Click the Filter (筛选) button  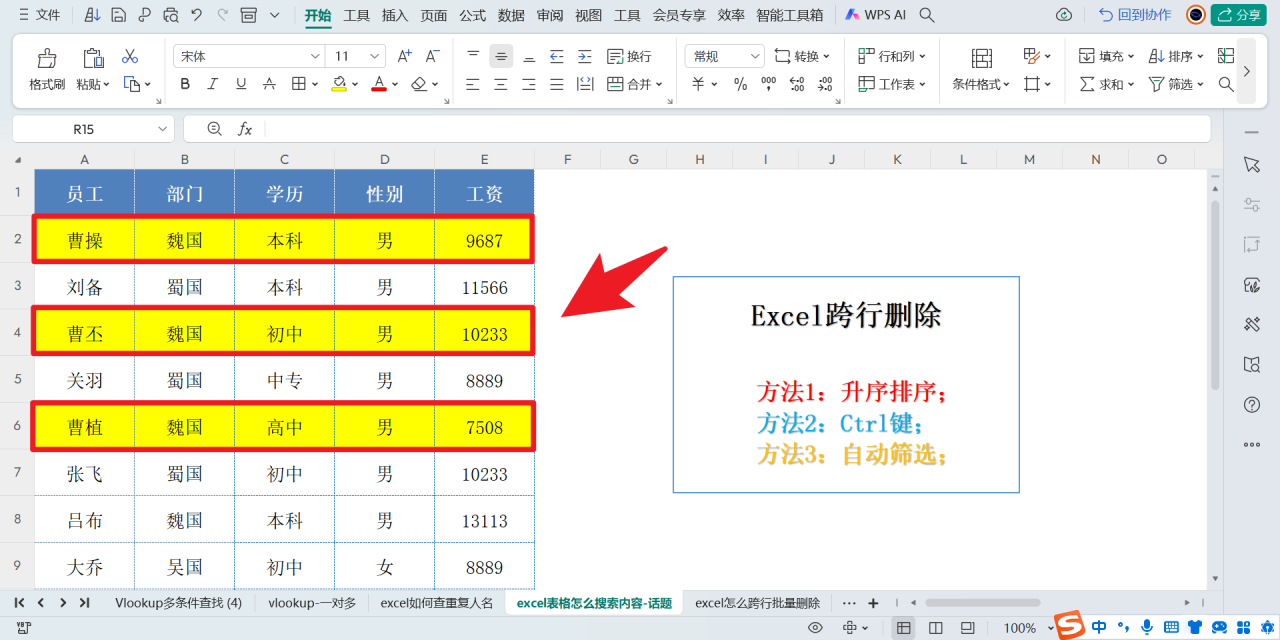[x=1176, y=84]
